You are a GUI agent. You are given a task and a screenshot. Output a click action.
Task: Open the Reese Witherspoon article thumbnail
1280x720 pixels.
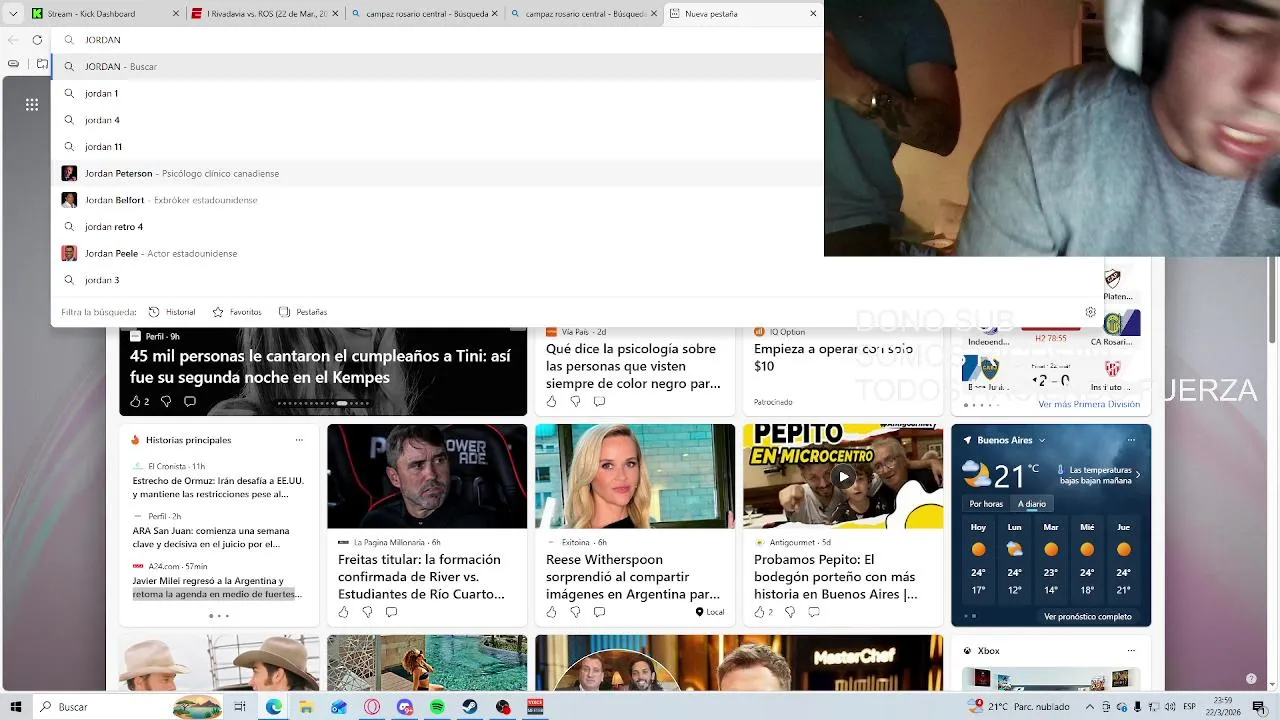(635, 476)
